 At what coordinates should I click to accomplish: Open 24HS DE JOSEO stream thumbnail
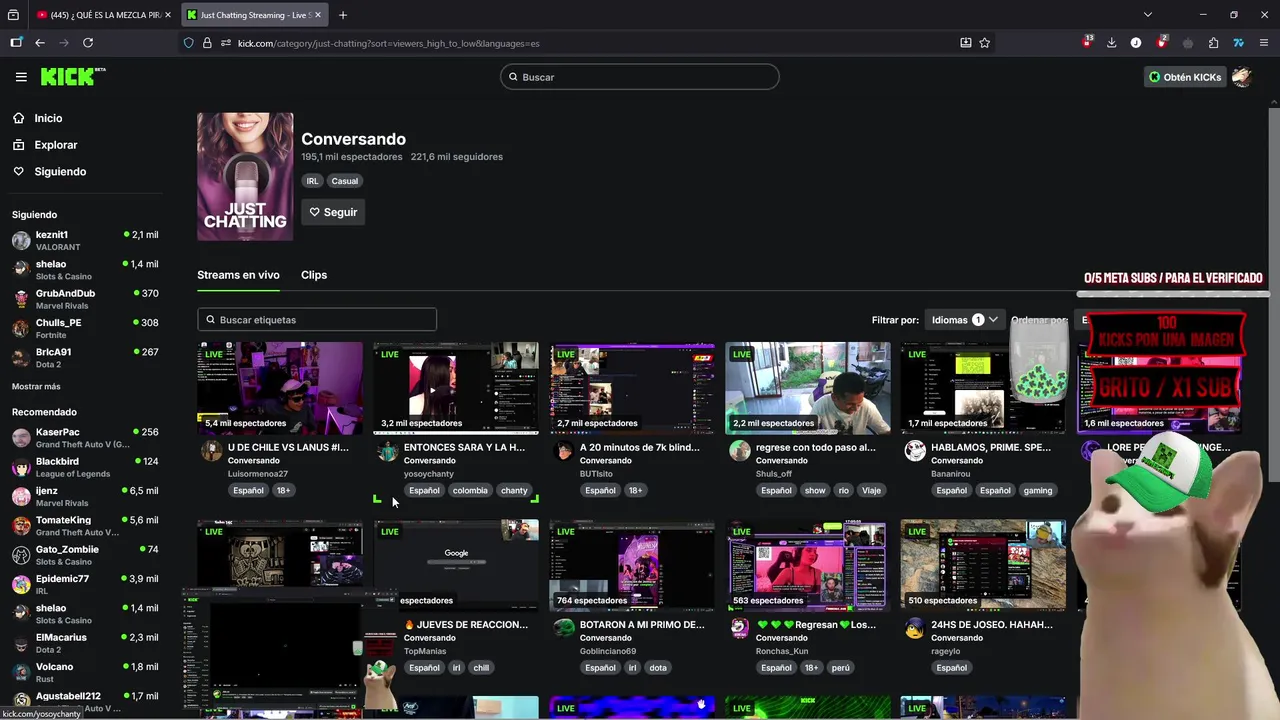984,565
